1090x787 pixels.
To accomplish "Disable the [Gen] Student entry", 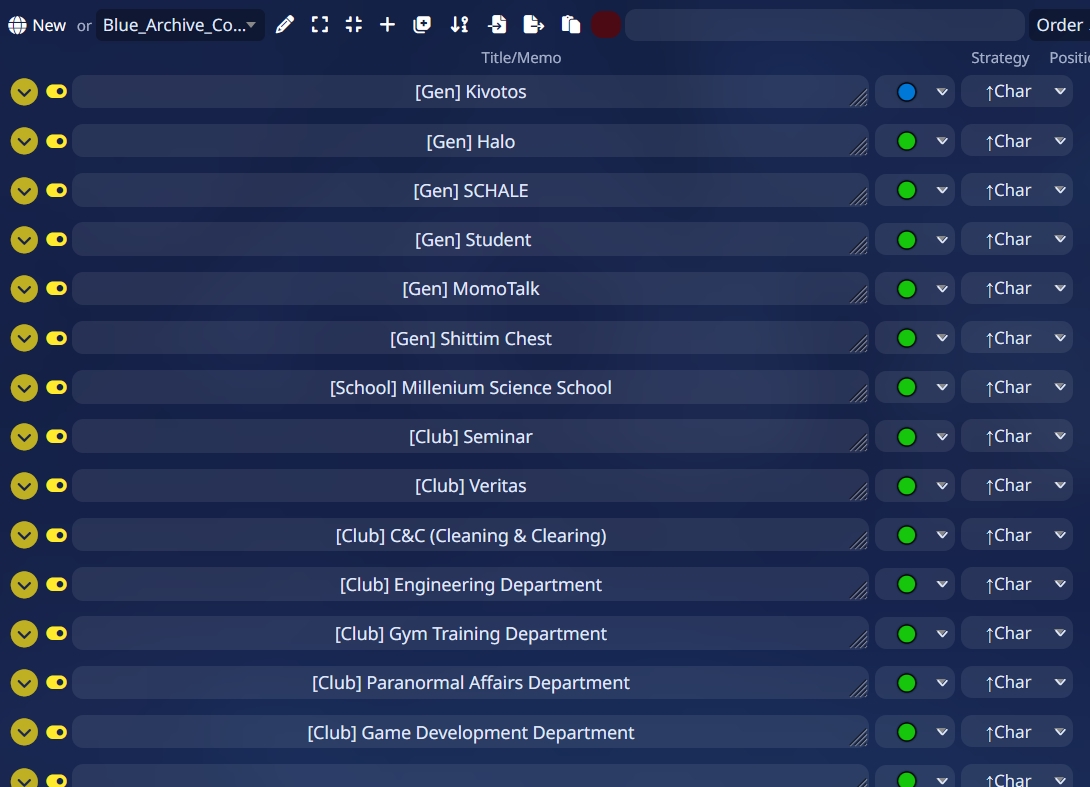I will pos(56,240).
